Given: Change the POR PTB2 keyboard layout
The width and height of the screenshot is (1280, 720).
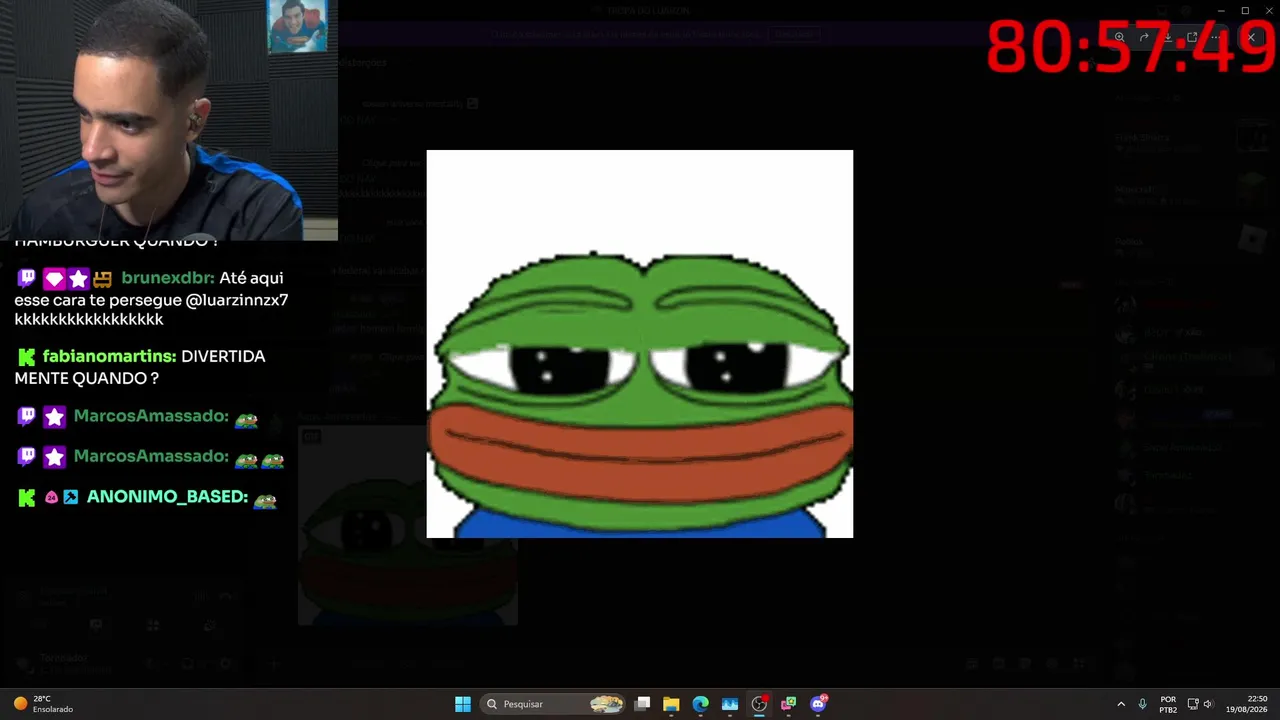Looking at the screenshot, I should [1168, 704].
